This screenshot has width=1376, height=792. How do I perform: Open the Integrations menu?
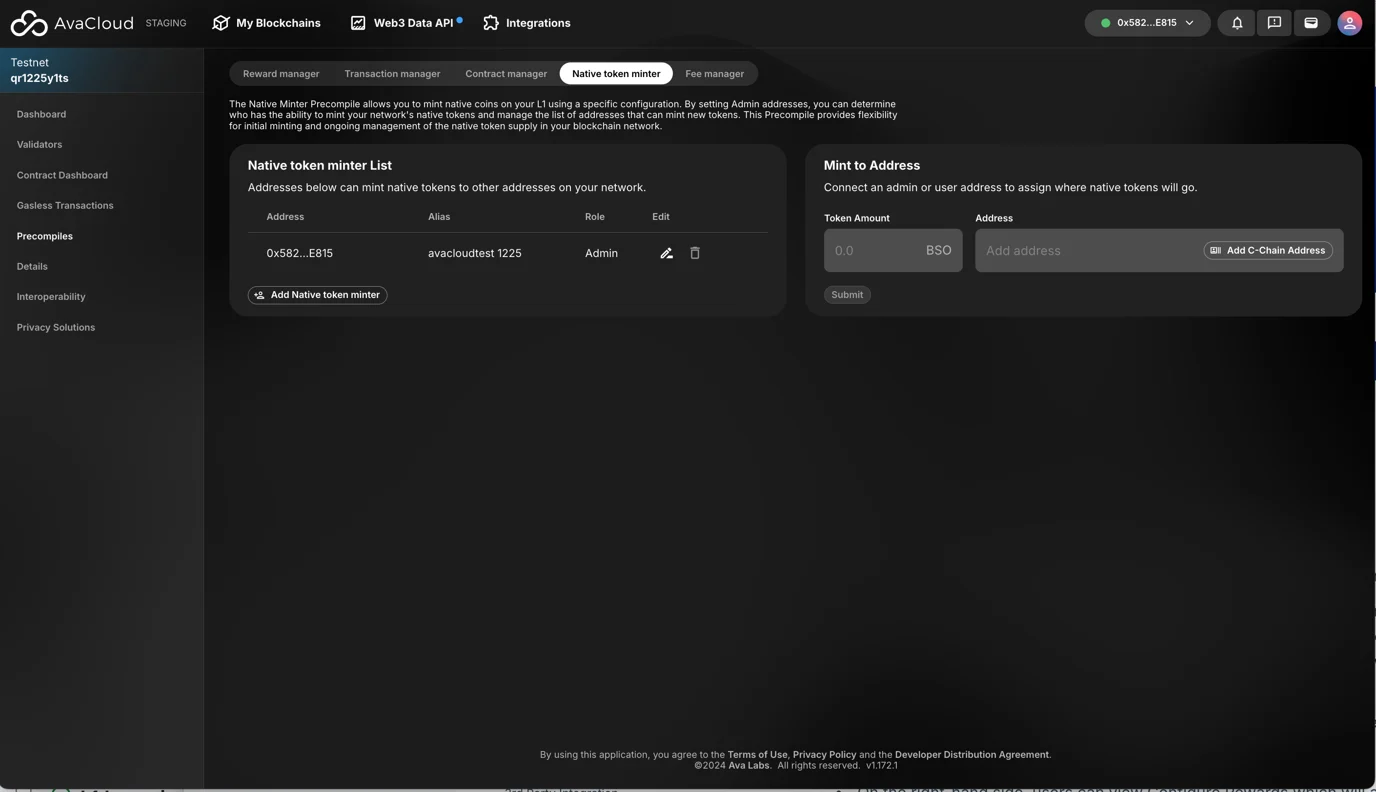pyautogui.click(x=527, y=23)
